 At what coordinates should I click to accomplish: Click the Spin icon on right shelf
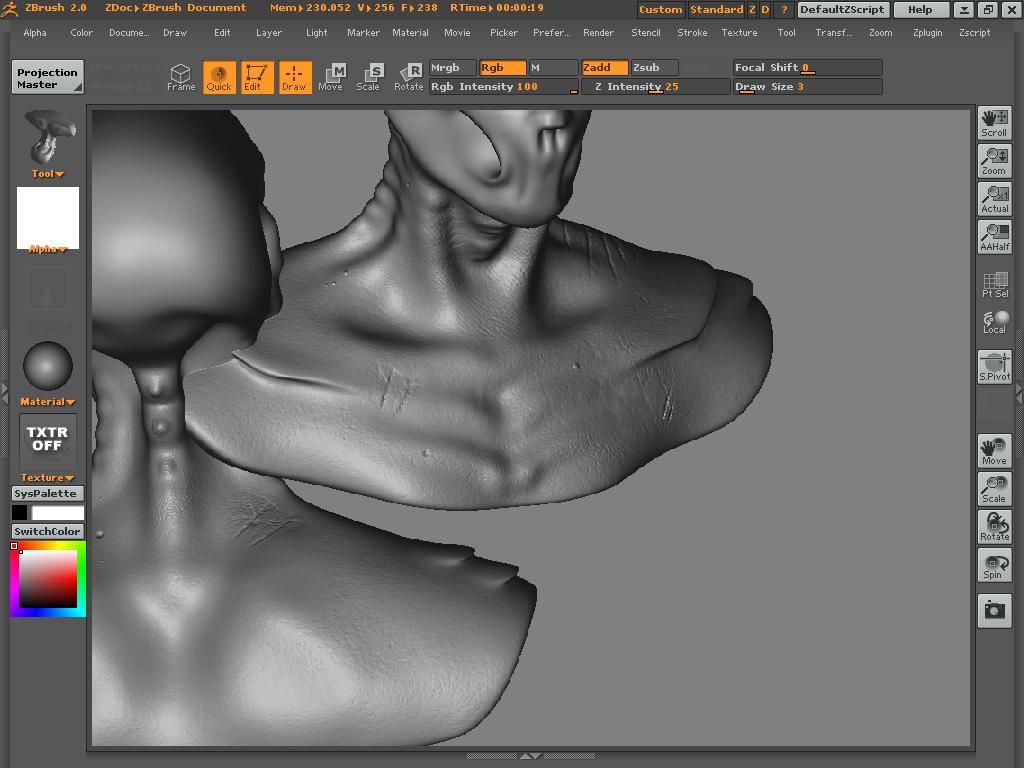pyautogui.click(x=994, y=566)
